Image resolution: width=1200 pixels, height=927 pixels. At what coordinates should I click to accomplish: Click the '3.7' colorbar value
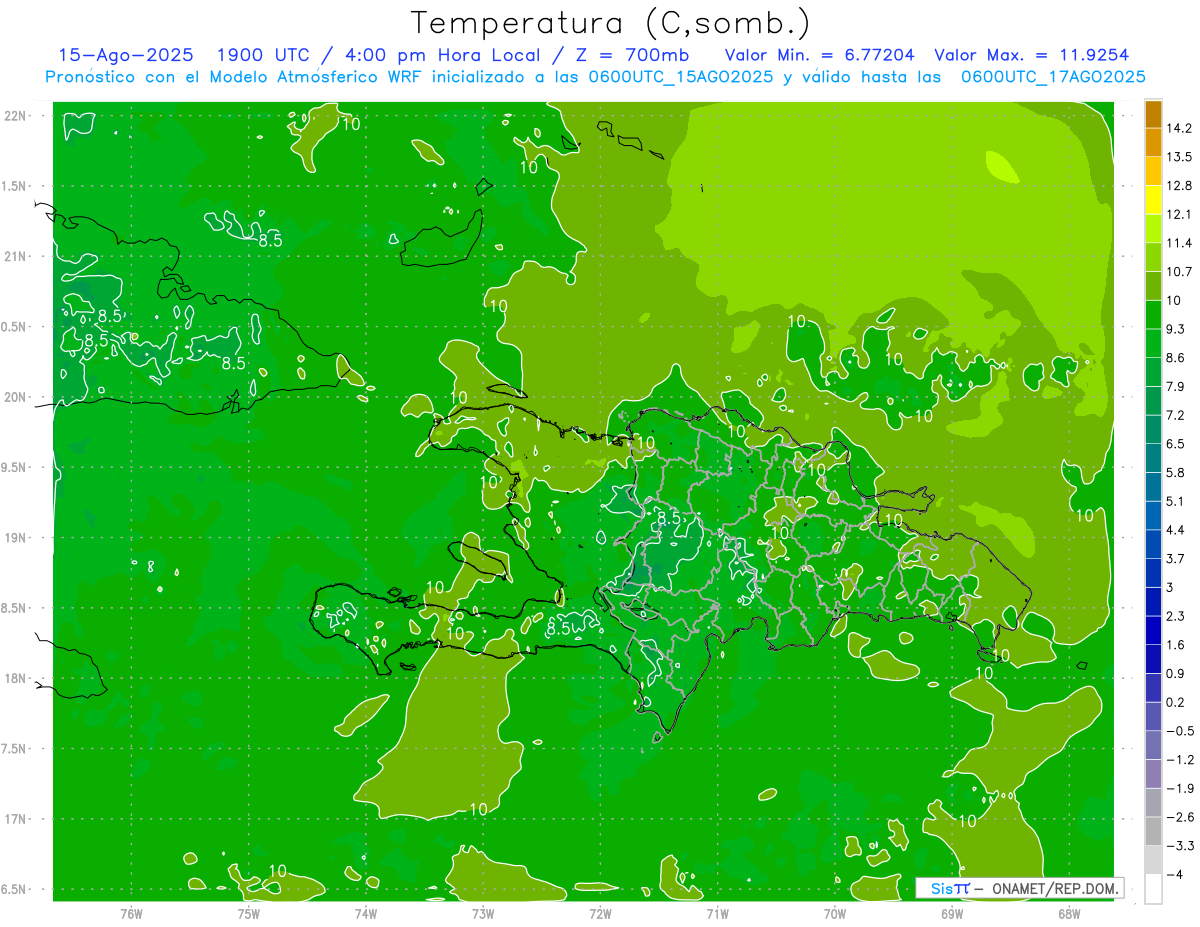[x=1175, y=558]
